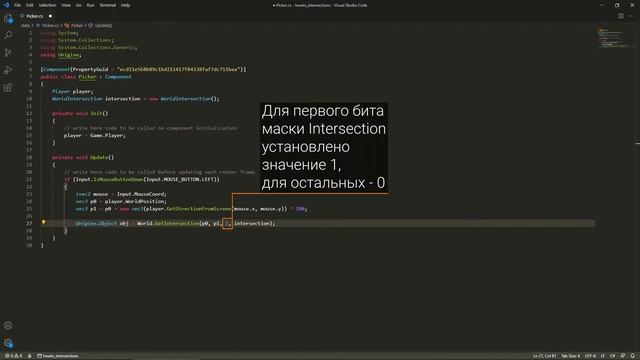Open the Run menu
Viewport: 640px width, 360px height.
click(90, 5)
